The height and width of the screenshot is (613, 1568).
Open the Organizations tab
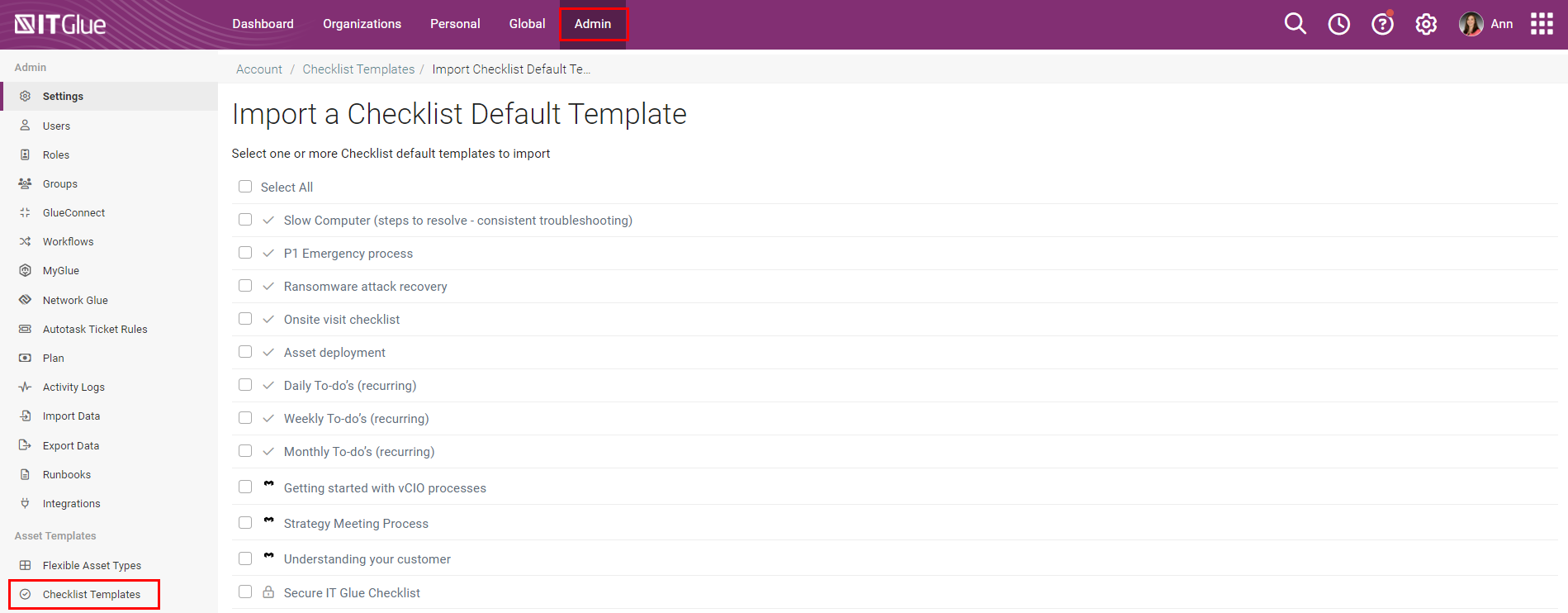click(x=362, y=24)
